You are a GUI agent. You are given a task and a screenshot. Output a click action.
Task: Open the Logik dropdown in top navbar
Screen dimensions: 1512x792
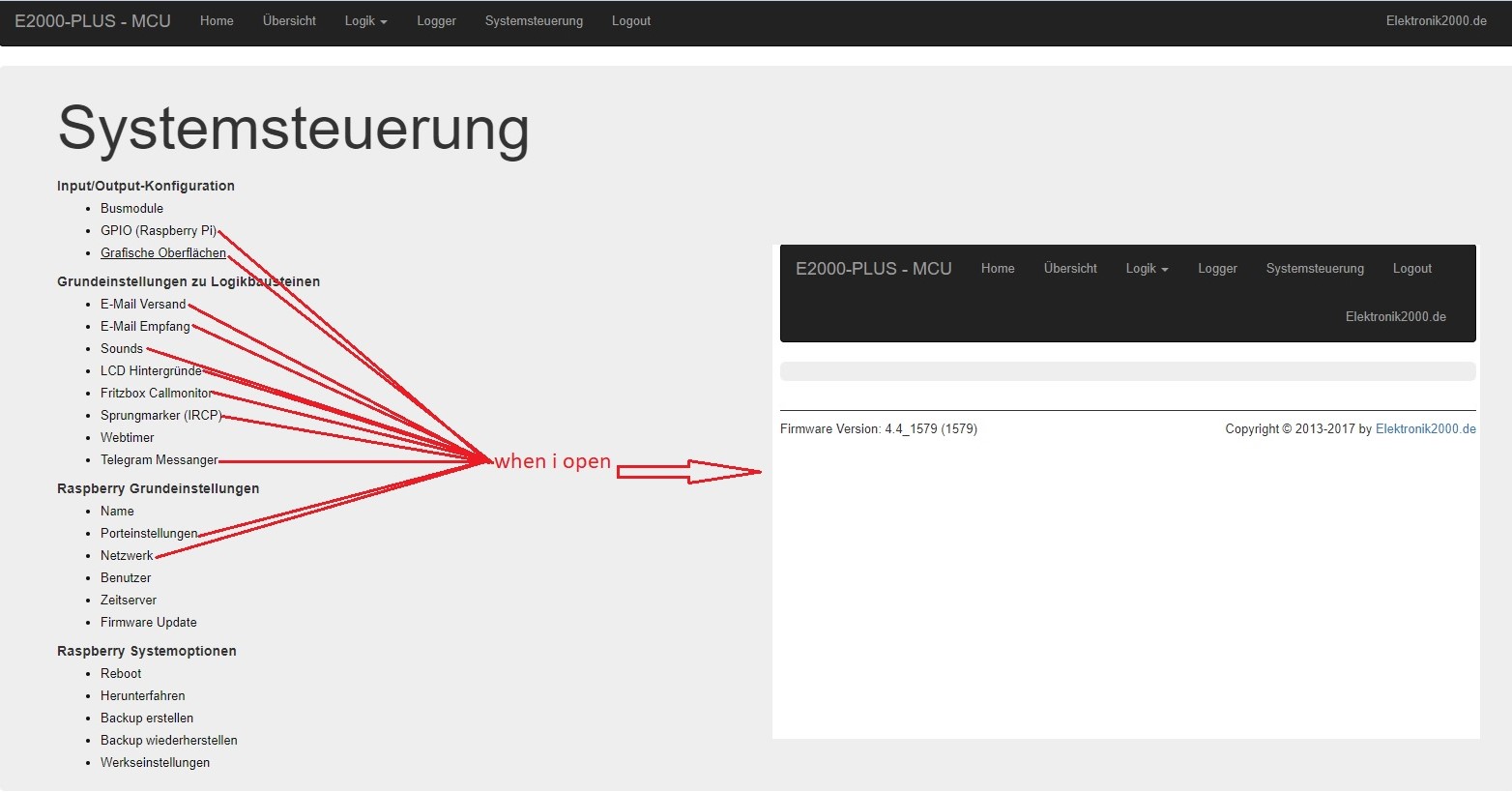tap(365, 21)
